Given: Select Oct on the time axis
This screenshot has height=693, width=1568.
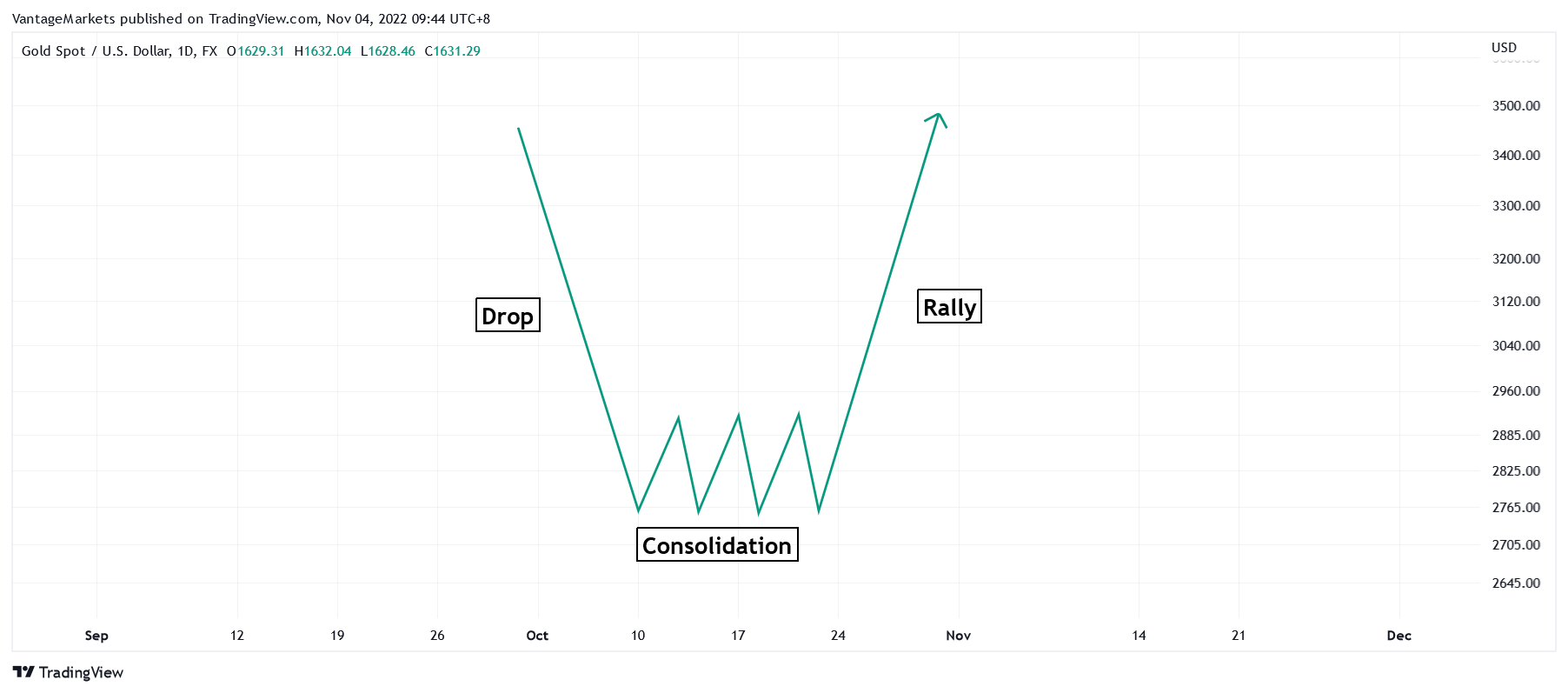Looking at the screenshot, I should pos(537,636).
